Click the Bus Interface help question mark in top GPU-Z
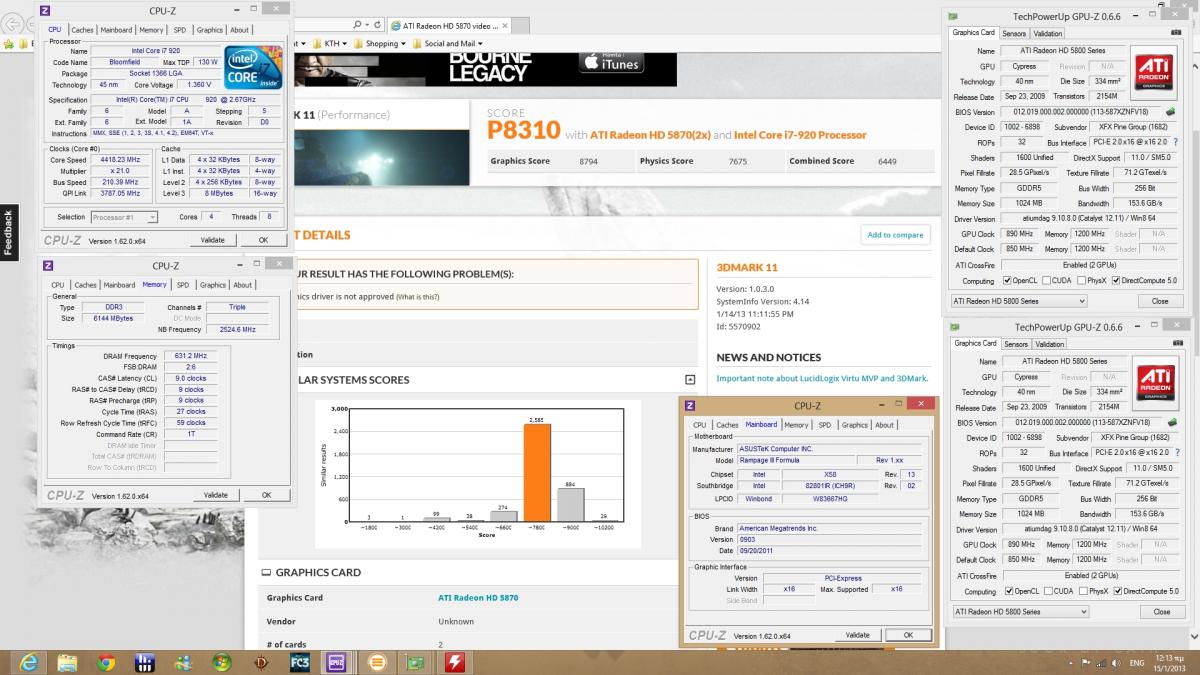1200x675 pixels. [x=1175, y=143]
